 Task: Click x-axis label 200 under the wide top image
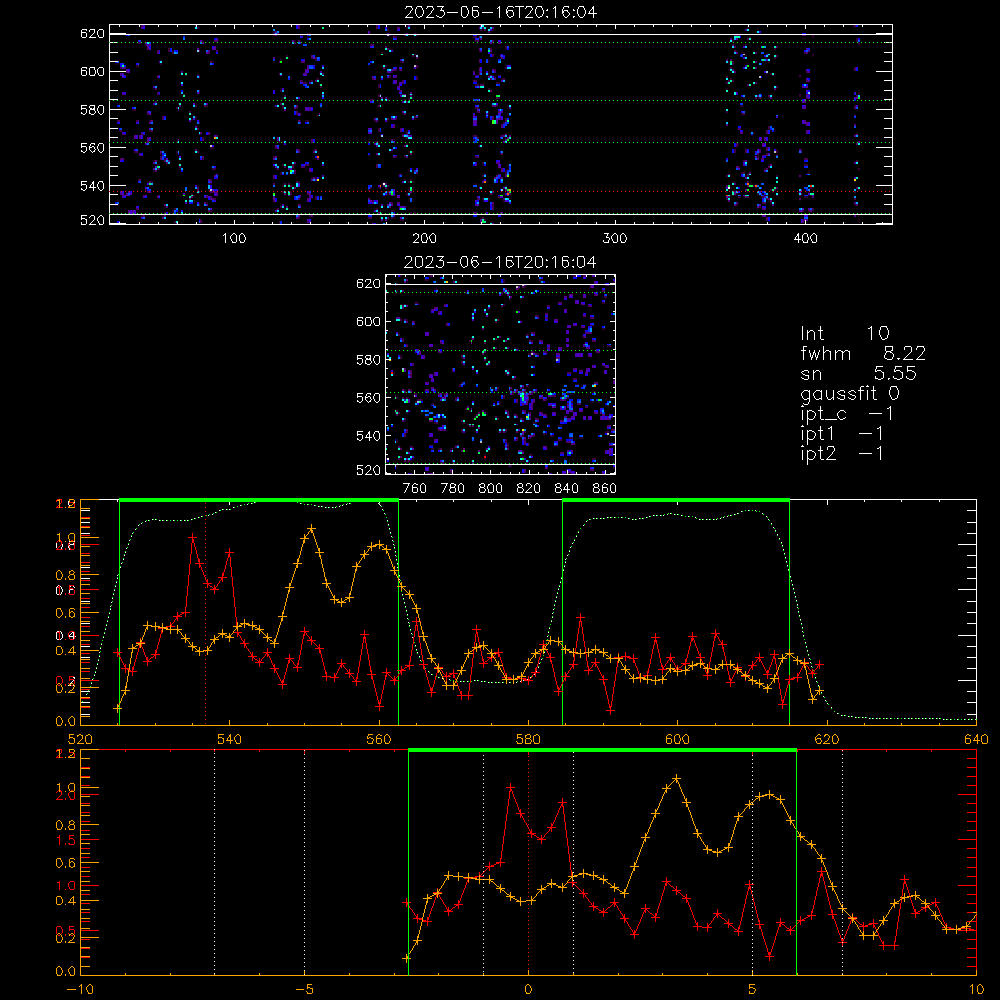point(424,239)
